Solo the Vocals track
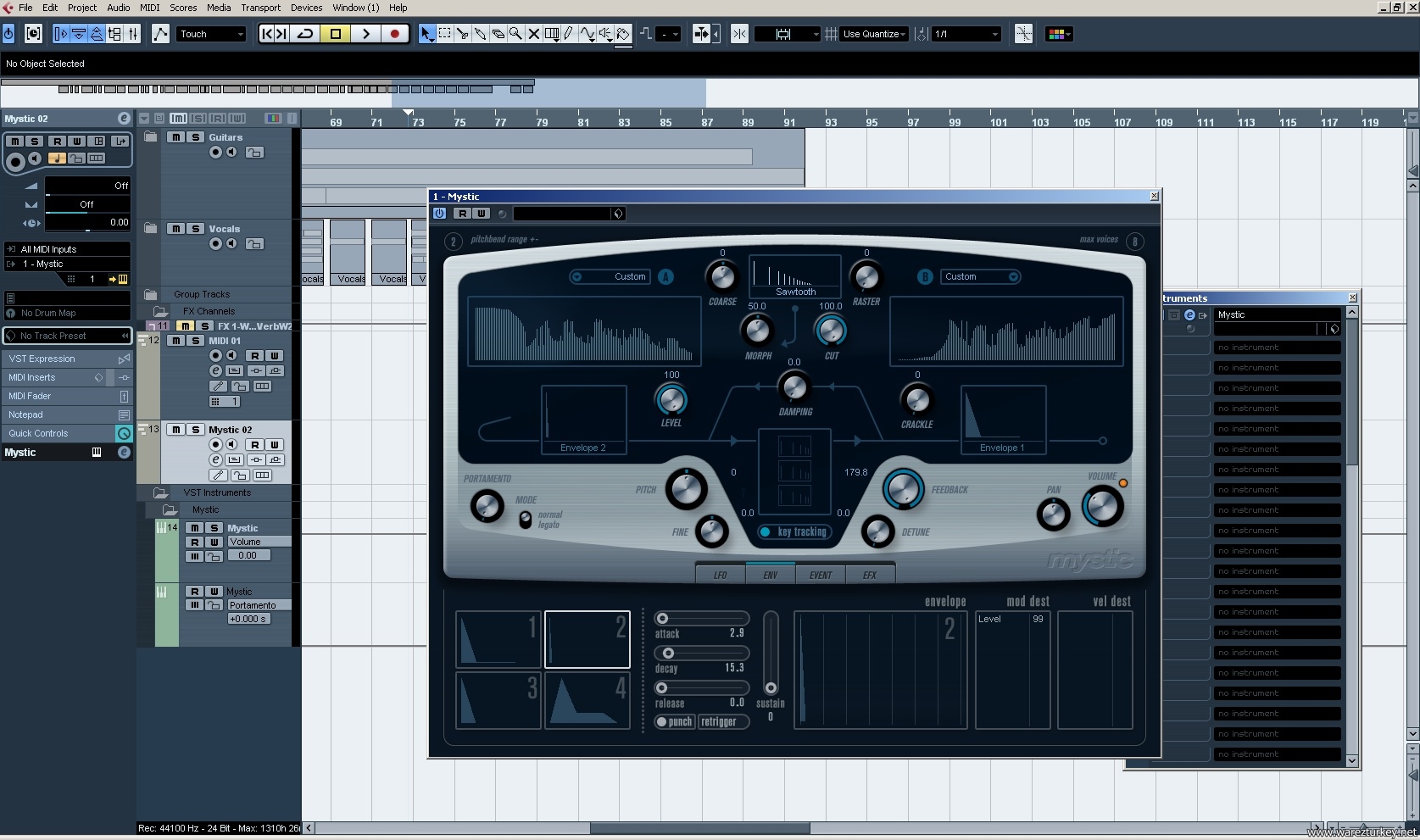Image resolution: width=1420 pixels, height=840 pixels. [x=195, y=229]
